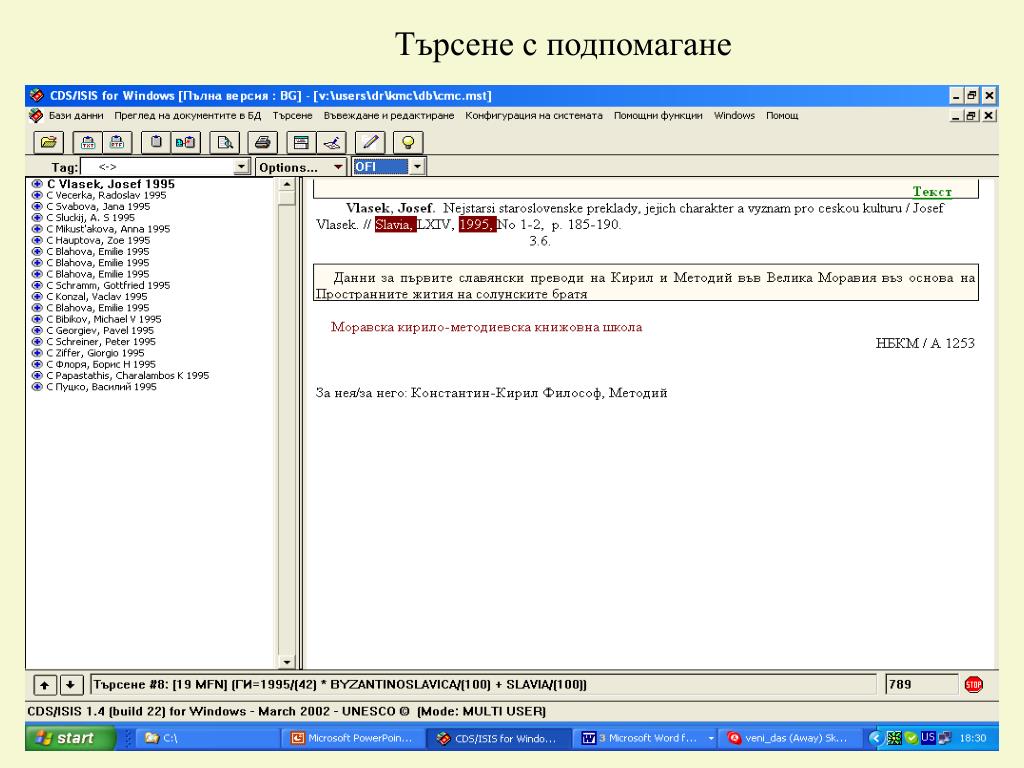Open the Въвеждане и редактиране menu

pos(389,116)
